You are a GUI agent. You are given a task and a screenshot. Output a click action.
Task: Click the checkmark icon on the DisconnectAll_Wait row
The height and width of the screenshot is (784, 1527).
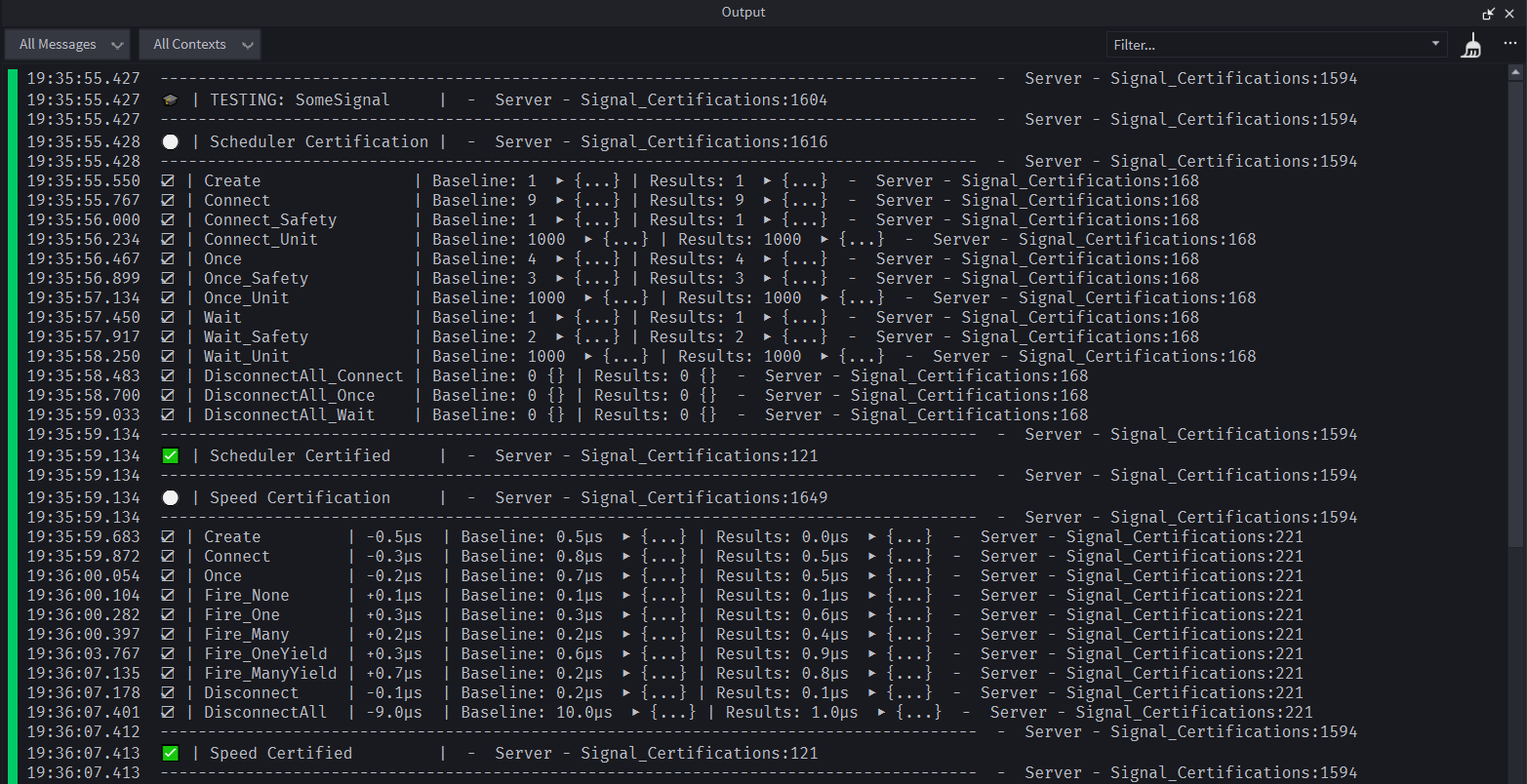point(168,414)
